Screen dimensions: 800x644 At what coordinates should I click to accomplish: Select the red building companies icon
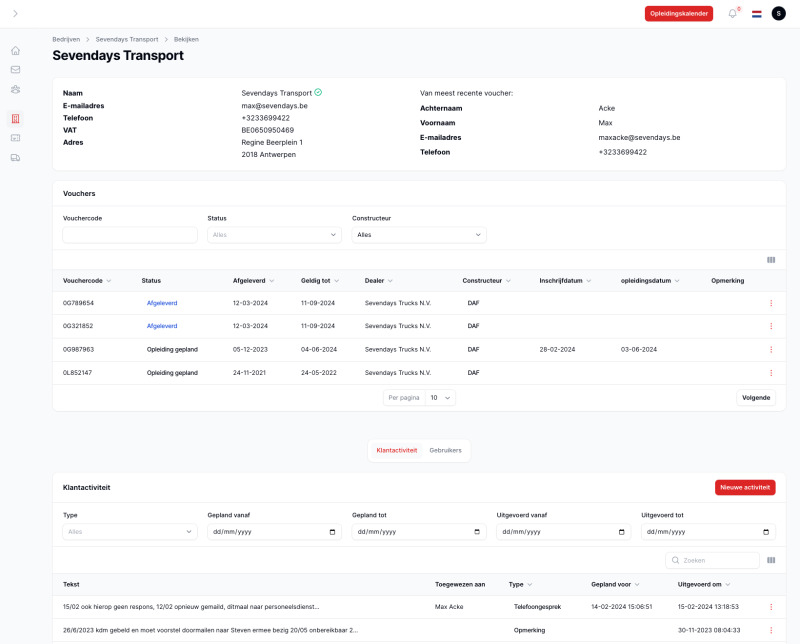click(x=15, y=119)
